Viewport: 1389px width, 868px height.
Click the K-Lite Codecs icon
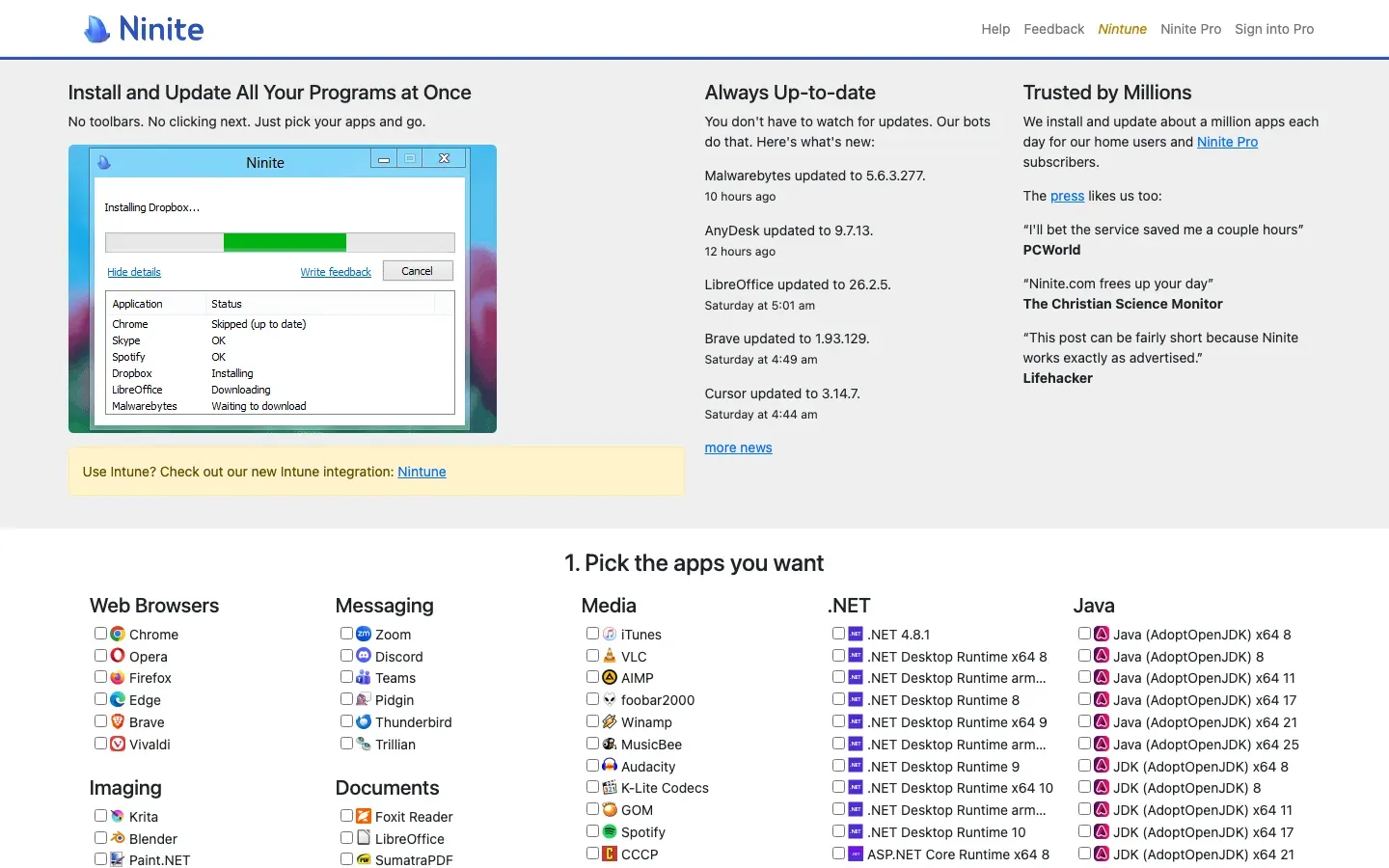point(610,787)
